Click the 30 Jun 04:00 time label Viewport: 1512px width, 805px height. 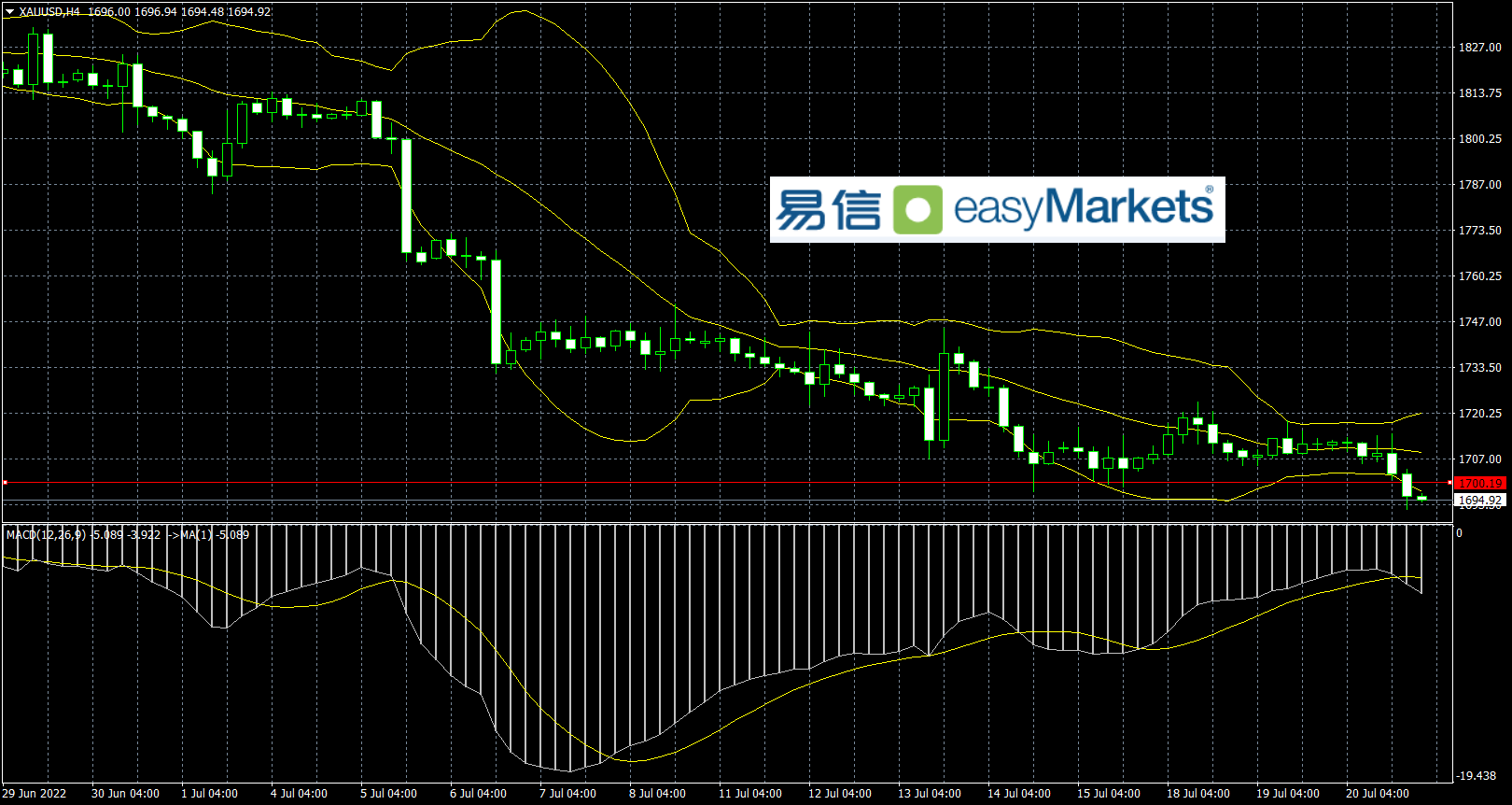coord(125,794)
